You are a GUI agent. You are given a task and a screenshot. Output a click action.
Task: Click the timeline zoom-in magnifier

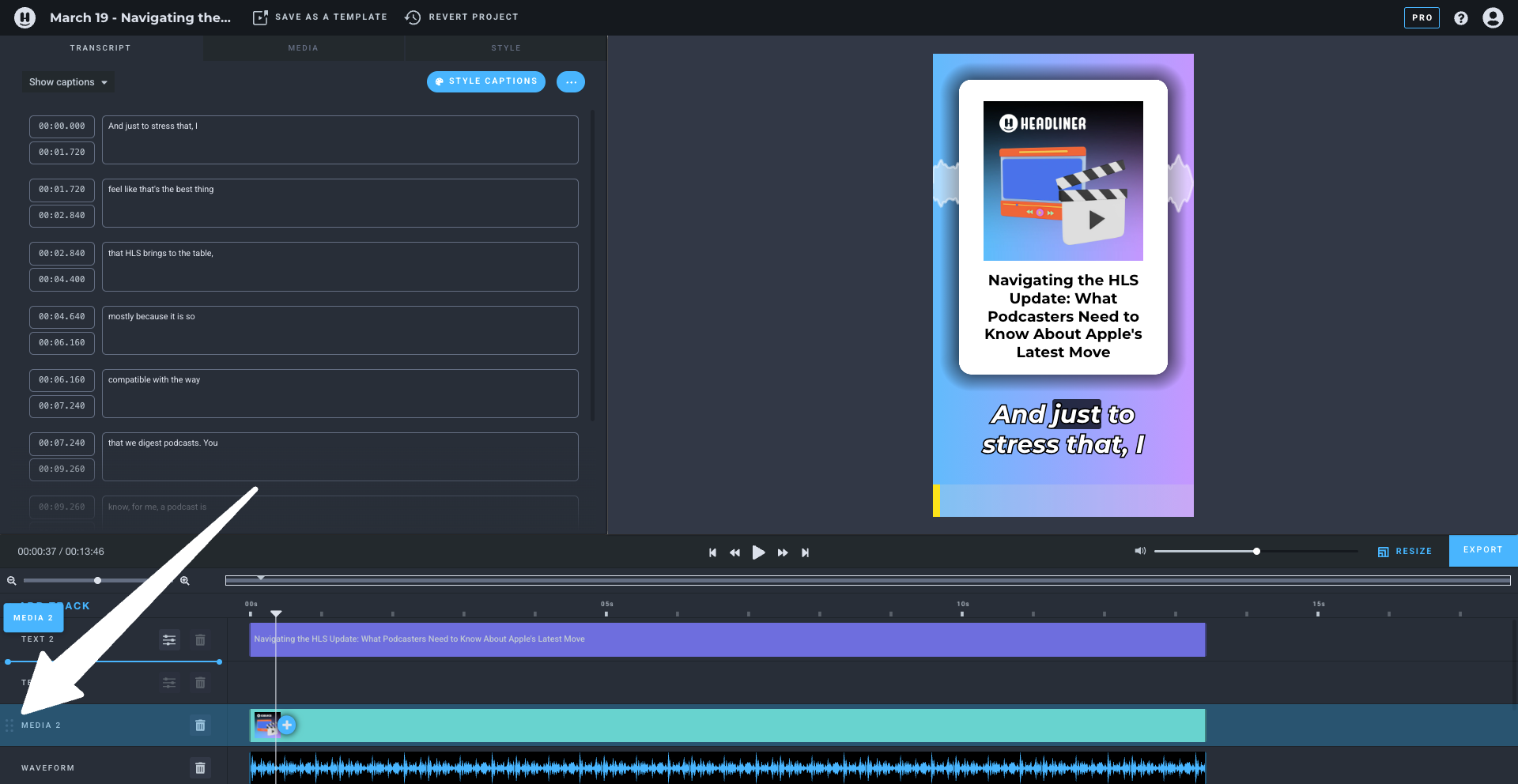point(184,581)
